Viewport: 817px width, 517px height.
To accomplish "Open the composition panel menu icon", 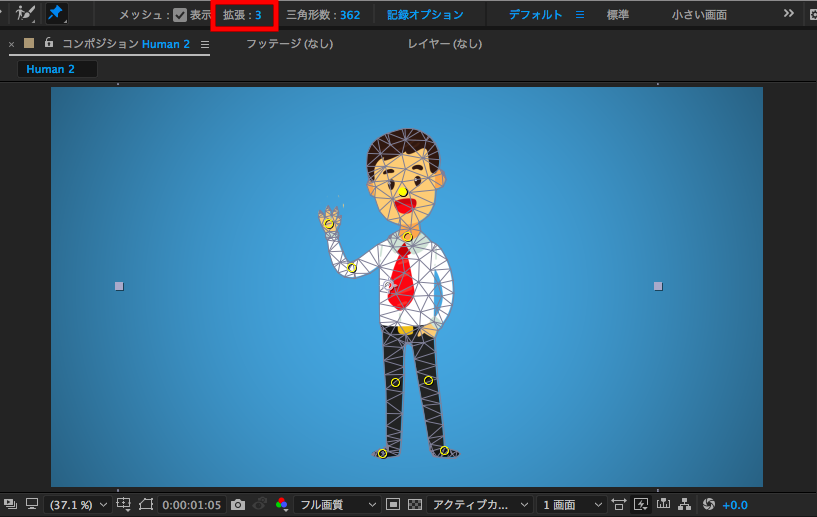I will (x=205, y=45).
